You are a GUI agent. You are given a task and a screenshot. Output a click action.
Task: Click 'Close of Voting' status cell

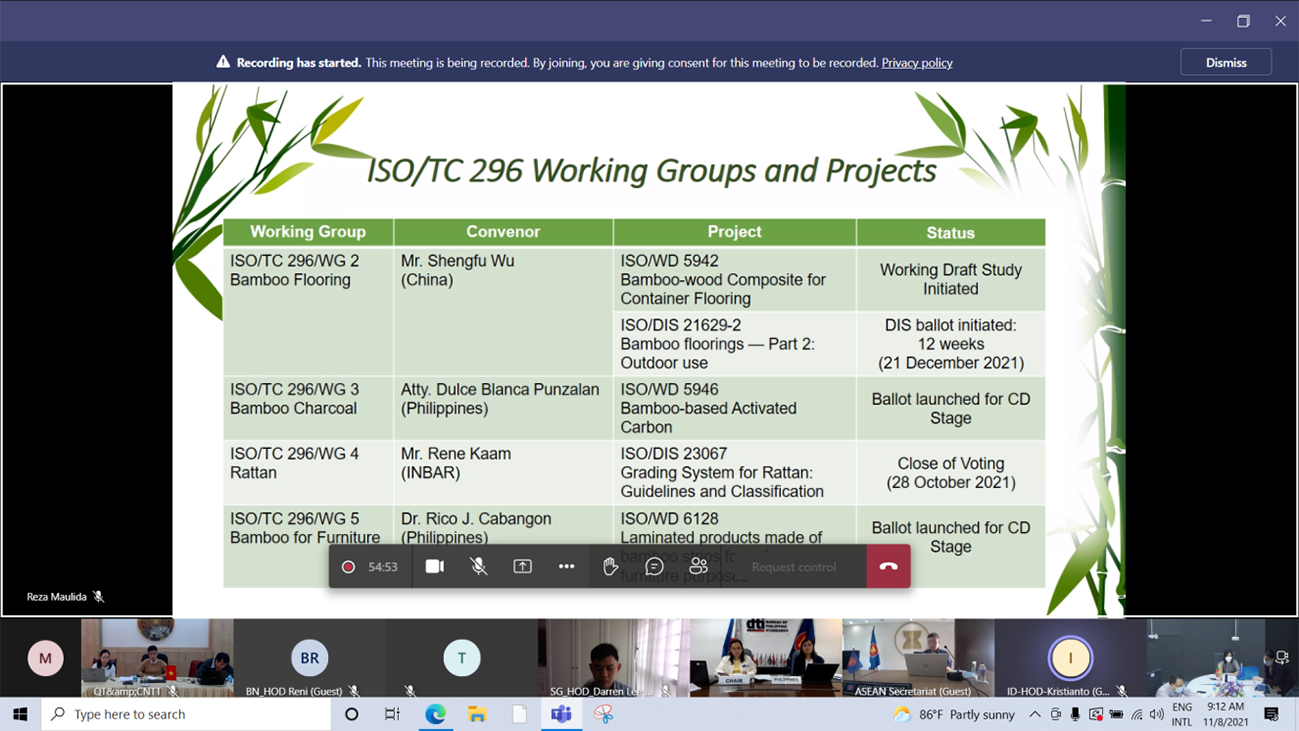[950, 473]
